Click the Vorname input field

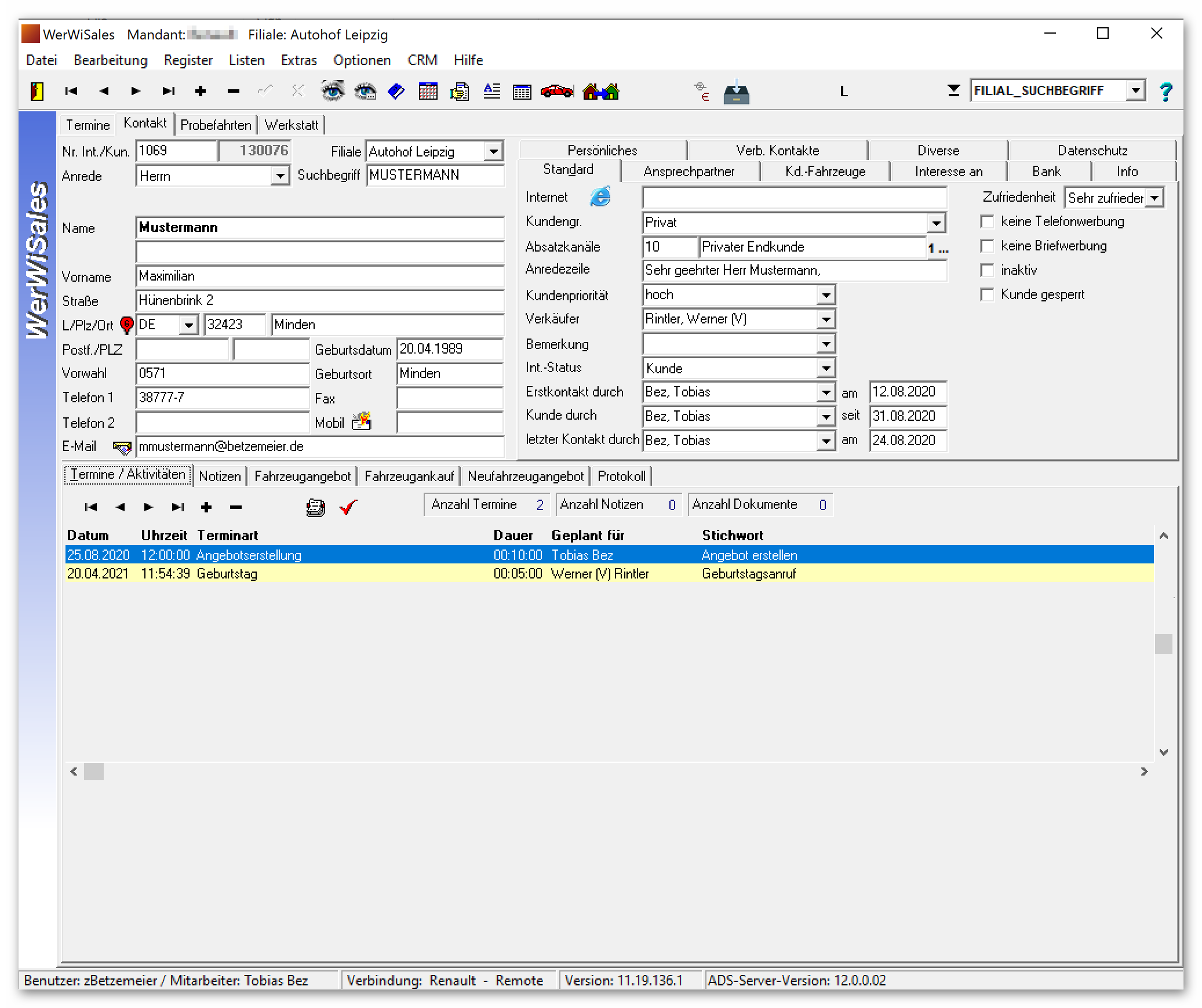click(x=320, y=276)
